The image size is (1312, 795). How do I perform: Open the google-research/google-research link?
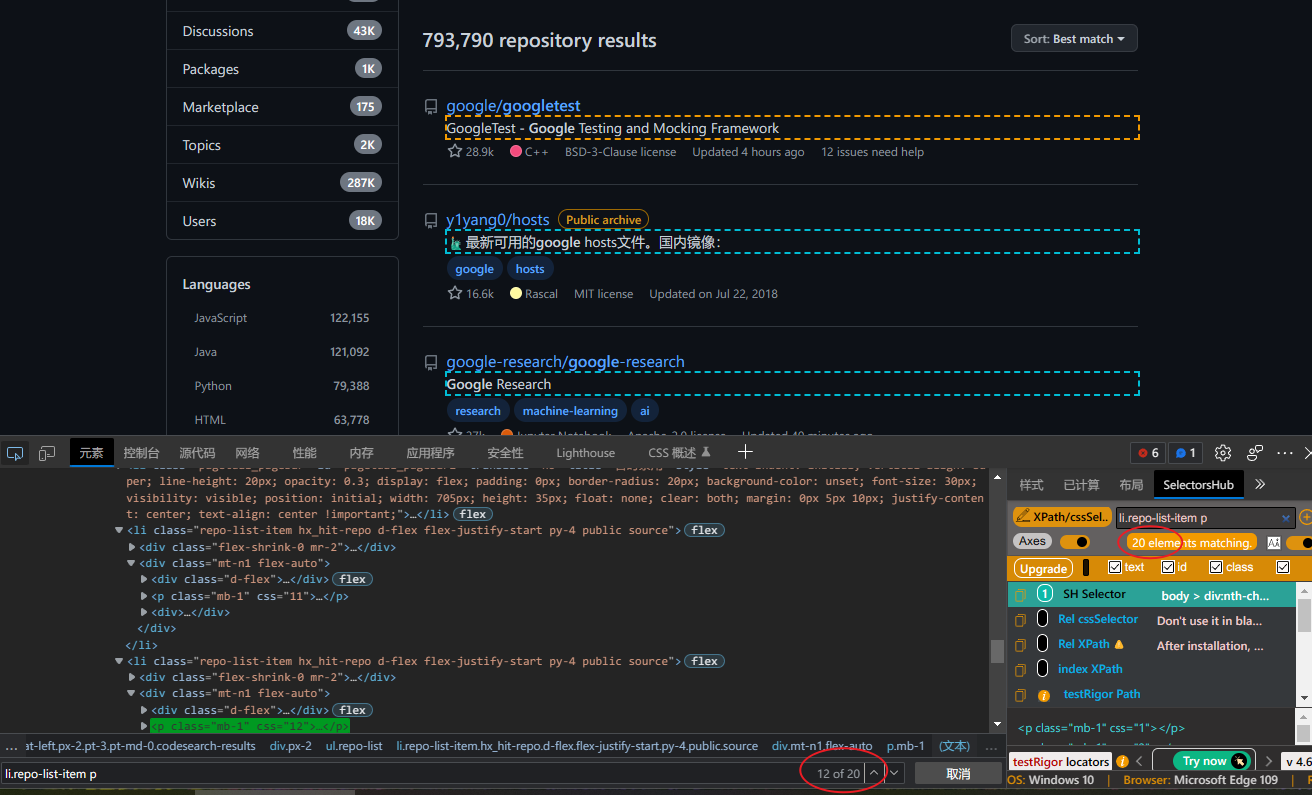coord(565,362)
